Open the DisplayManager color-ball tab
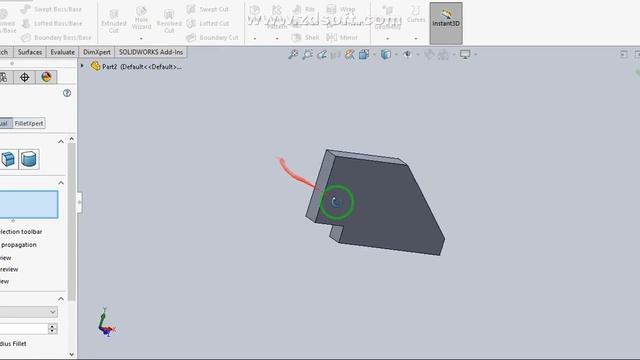Image resolution: width=640 pixels, height=360 pixels. tap(46, 77)
